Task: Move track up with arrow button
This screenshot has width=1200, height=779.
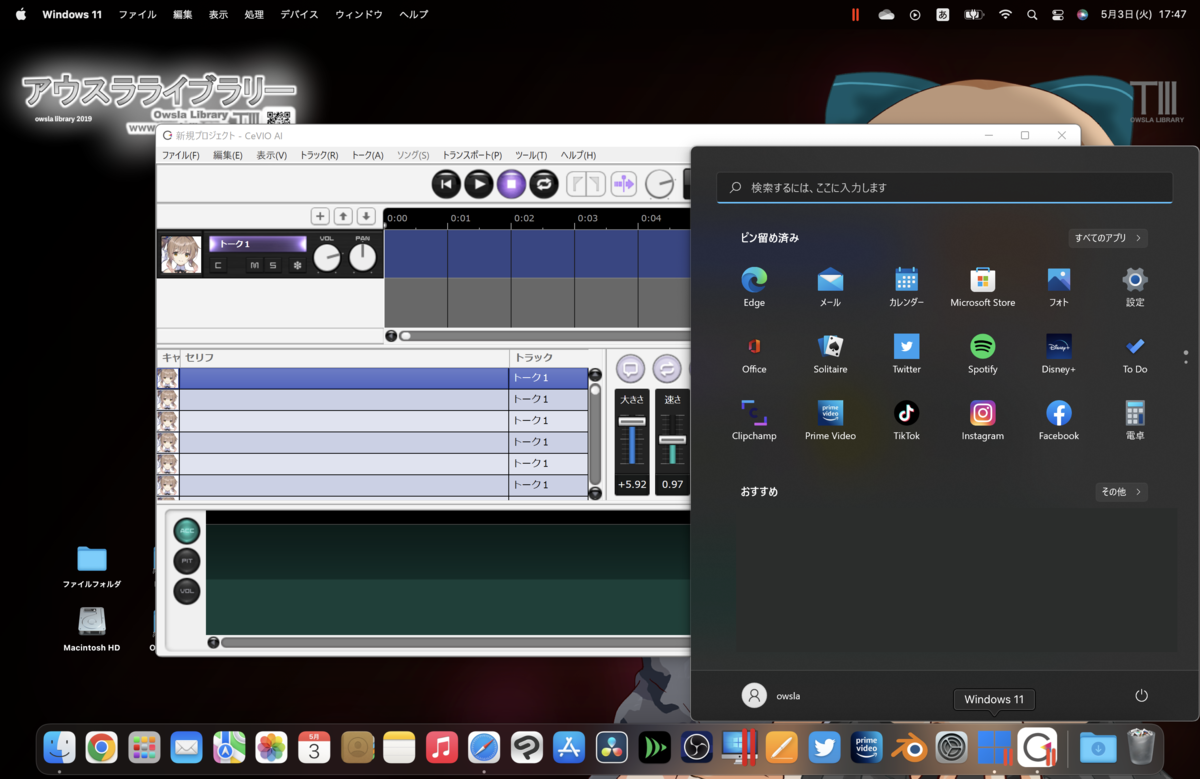Action: coord(343,216)
